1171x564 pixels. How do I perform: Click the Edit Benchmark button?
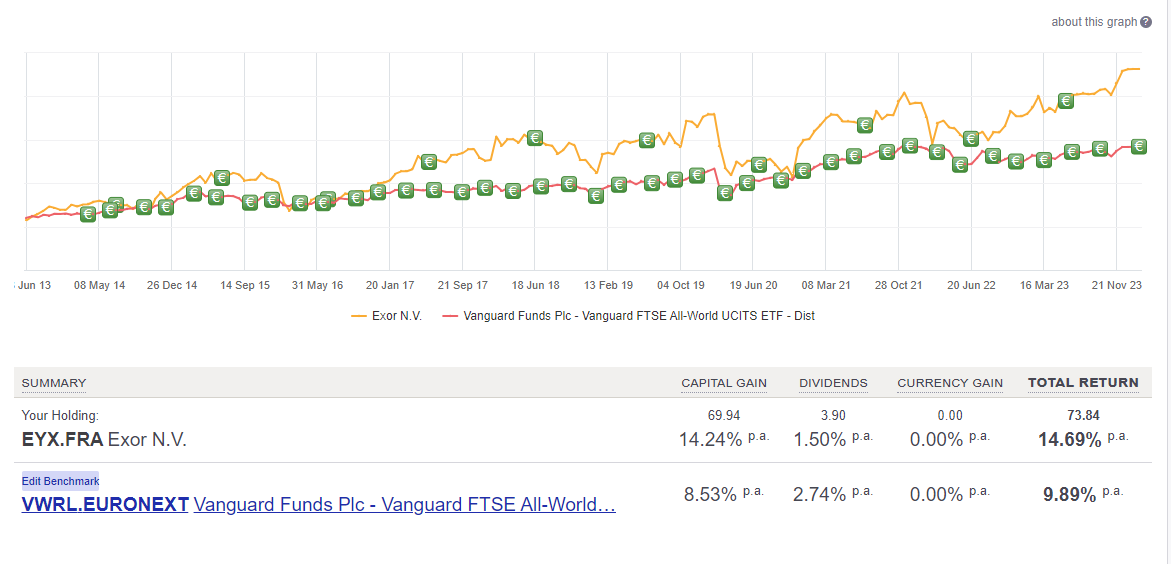pos(60,481)
